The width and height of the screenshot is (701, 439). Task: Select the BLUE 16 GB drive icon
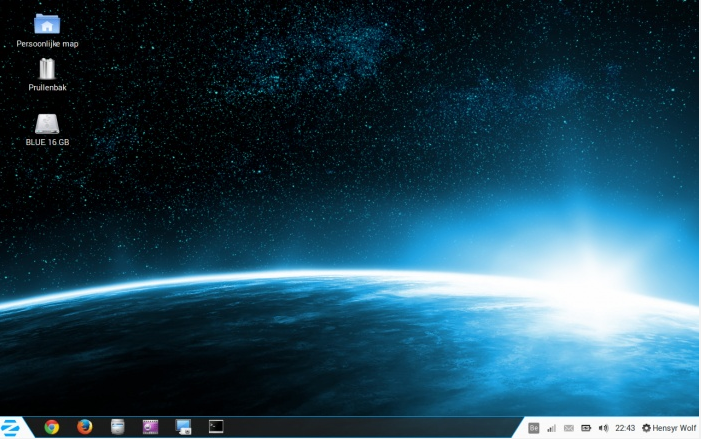click(x=47, y=124)
